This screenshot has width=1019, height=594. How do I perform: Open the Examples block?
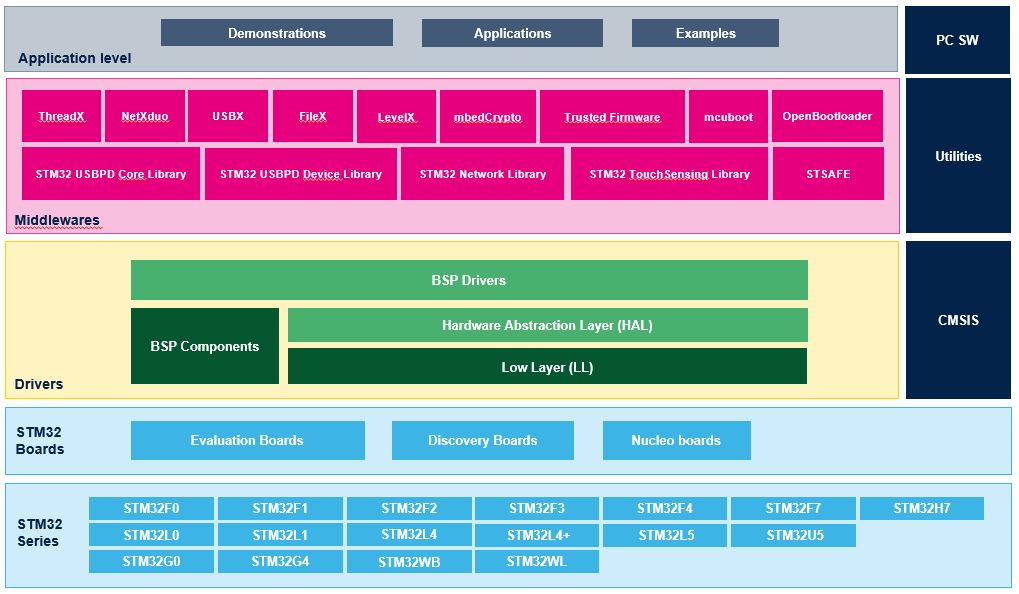705,33
